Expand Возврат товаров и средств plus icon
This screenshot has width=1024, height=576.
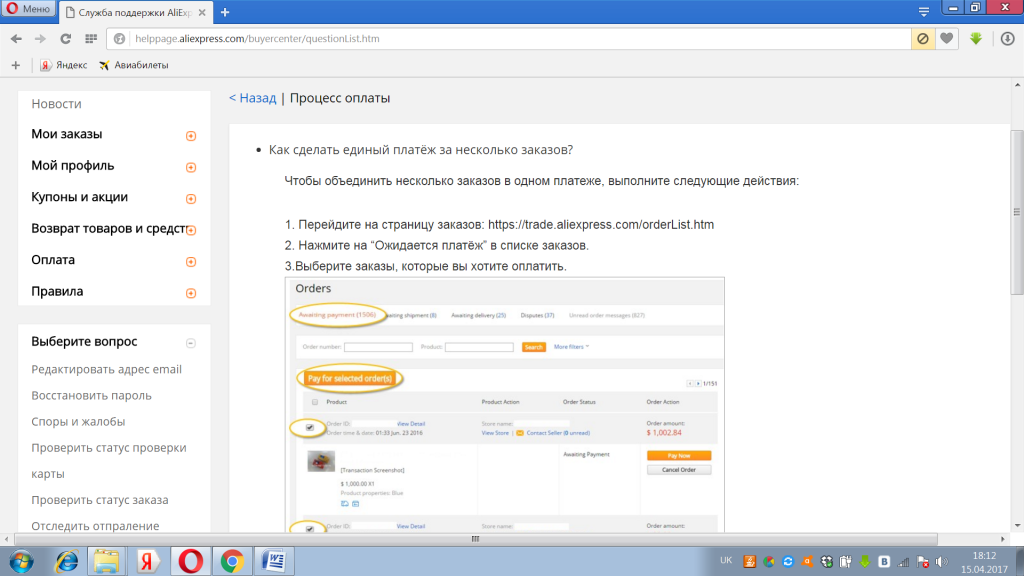(x=191, y=230)
